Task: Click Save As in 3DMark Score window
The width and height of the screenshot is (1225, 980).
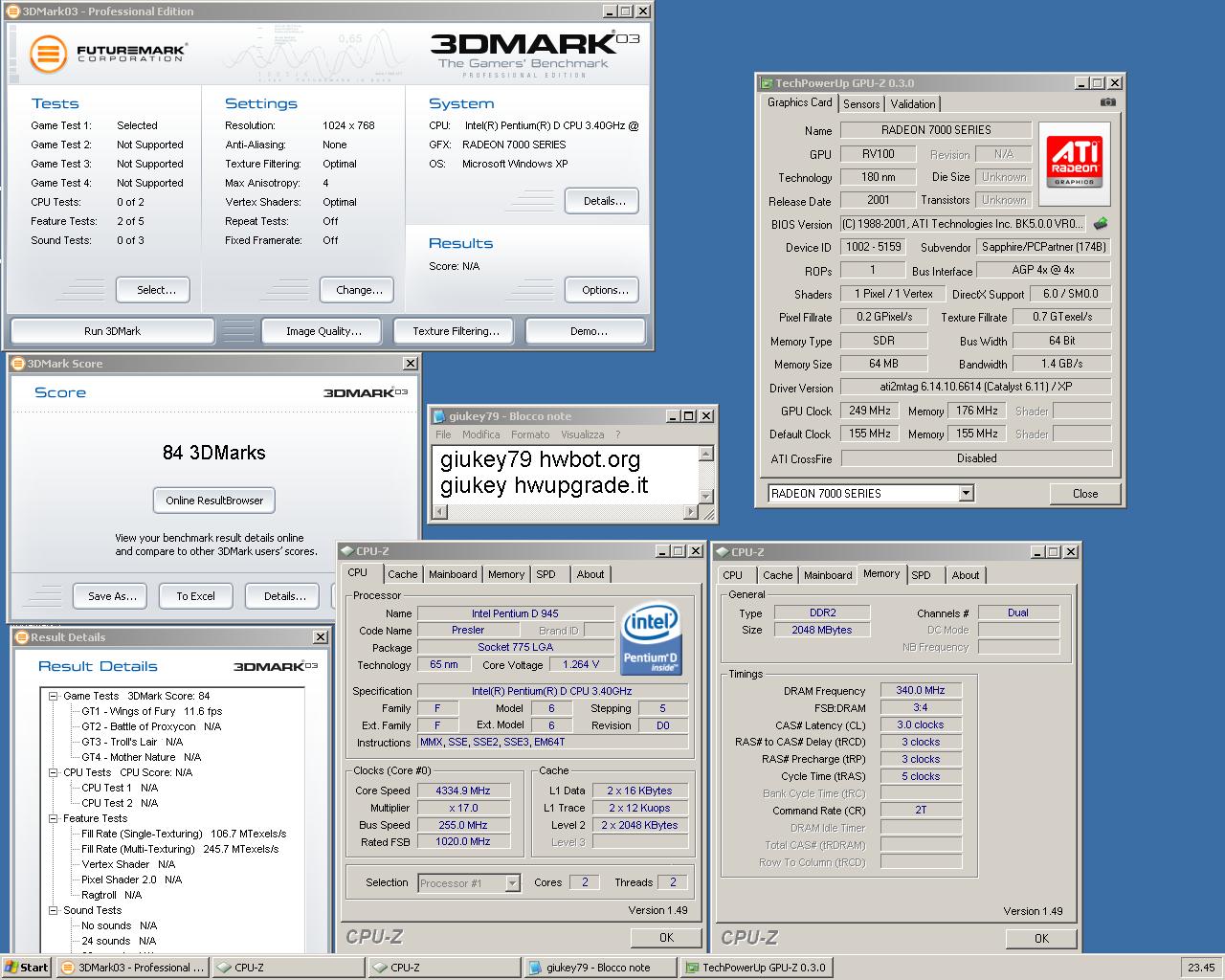Action: click(110, 596)
